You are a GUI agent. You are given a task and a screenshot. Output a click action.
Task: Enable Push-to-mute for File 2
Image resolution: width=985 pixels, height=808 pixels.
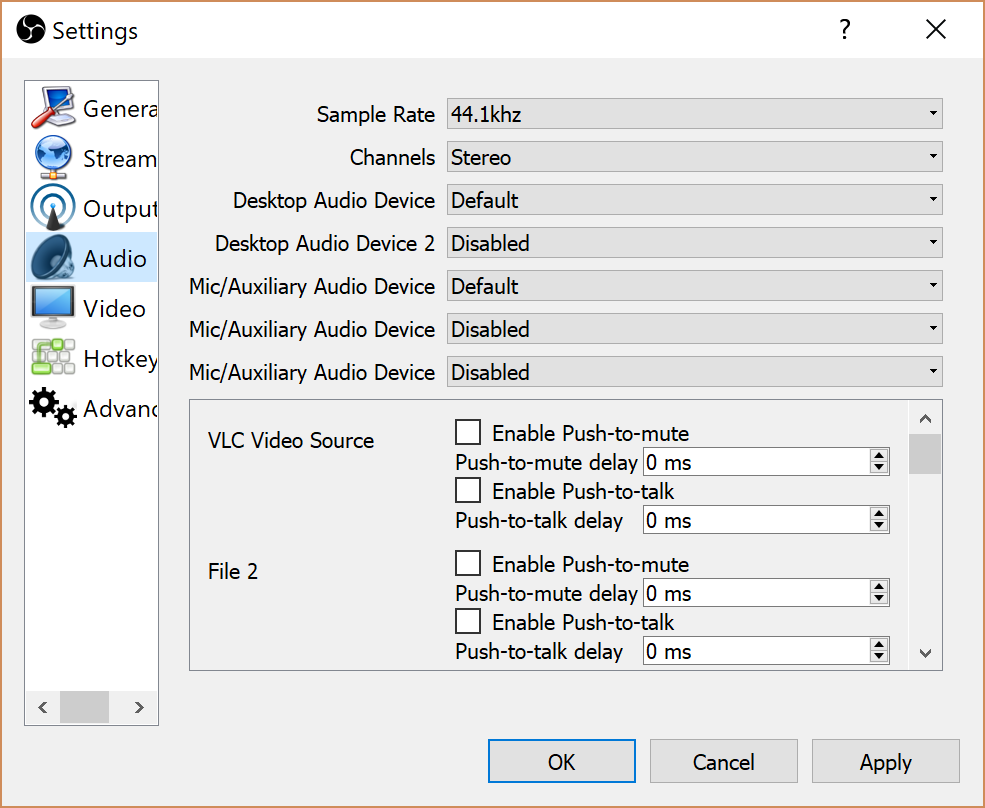coord(468,564)
